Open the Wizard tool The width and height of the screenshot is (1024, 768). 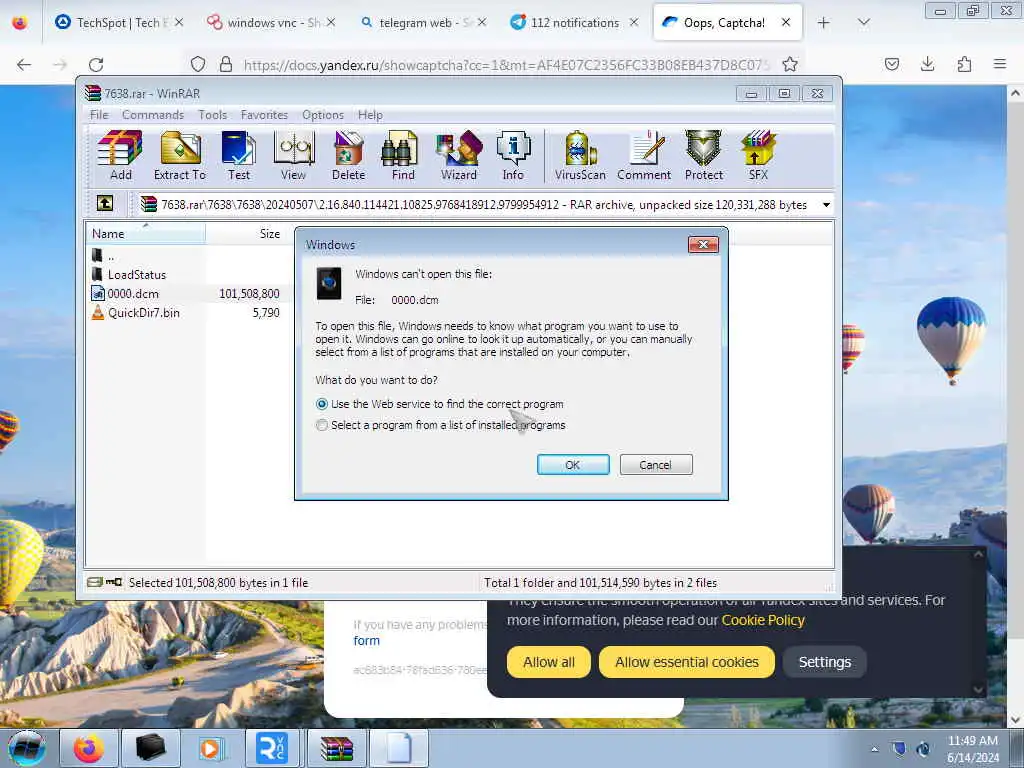pyautogui.click(x=458, y=155)
